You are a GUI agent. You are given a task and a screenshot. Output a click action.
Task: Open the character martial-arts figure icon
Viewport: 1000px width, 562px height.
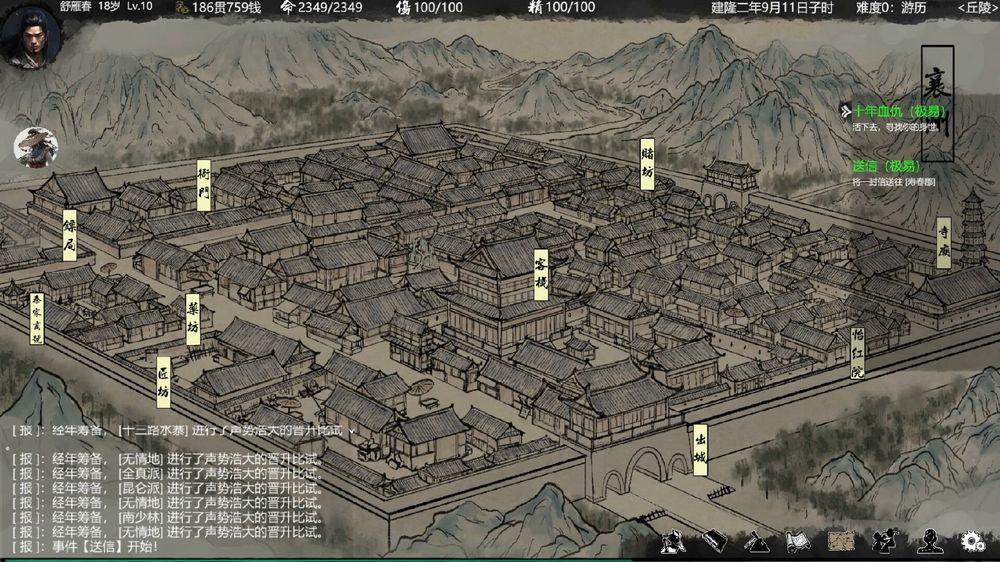(x=672, y=541)
